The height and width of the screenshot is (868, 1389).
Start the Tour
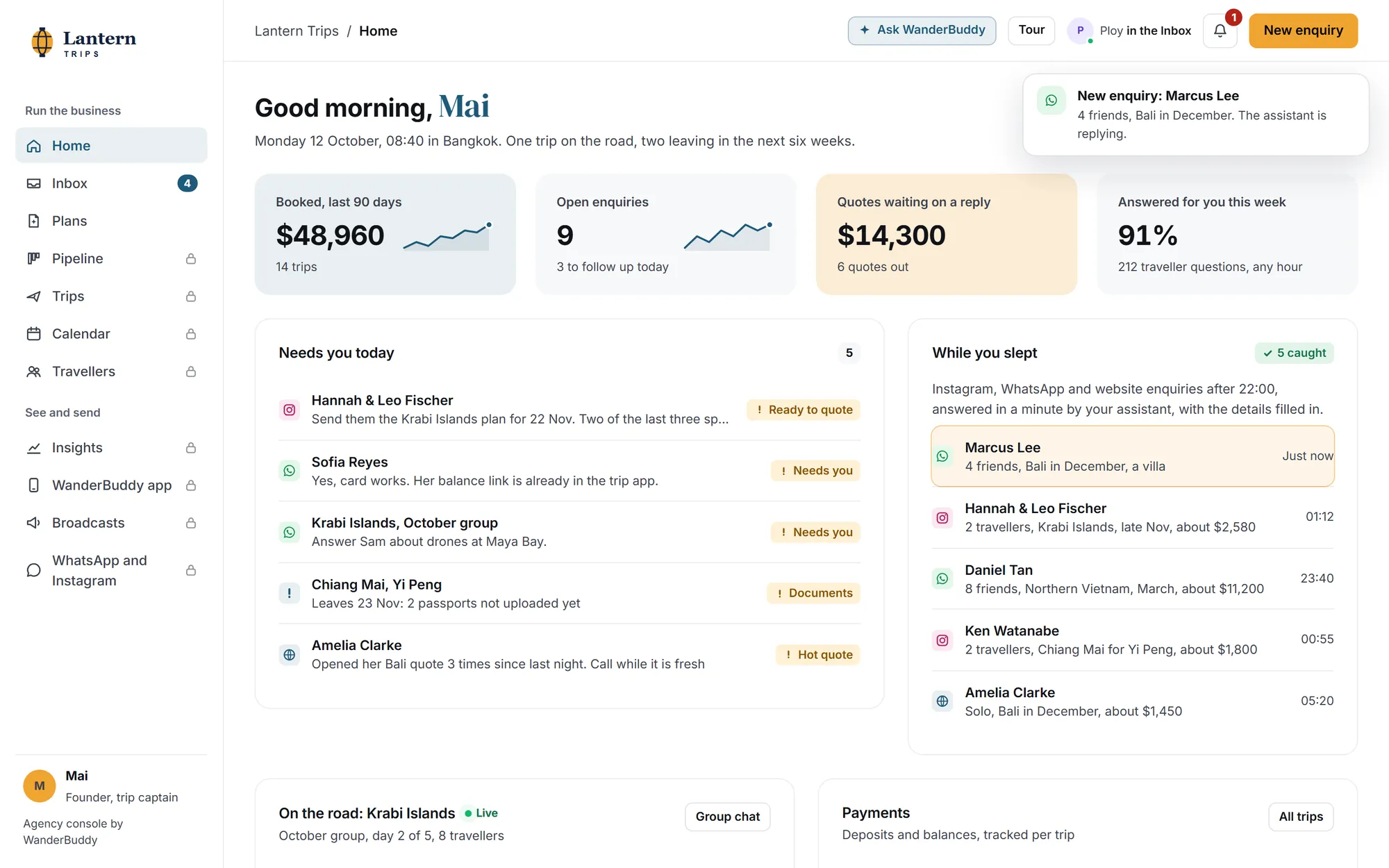(x=1031, y=31)
